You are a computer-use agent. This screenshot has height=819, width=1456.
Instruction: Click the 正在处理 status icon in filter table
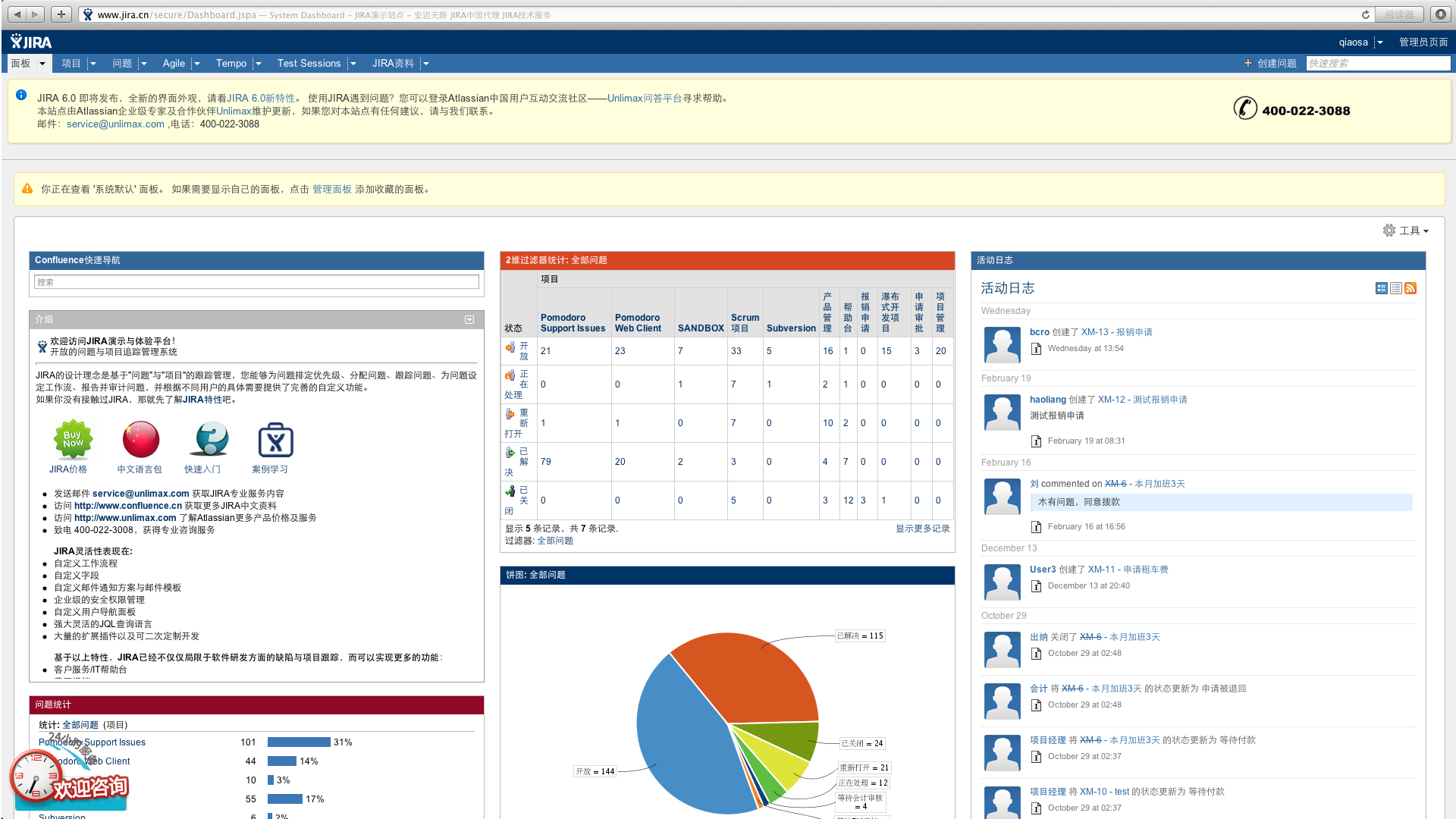510,375
